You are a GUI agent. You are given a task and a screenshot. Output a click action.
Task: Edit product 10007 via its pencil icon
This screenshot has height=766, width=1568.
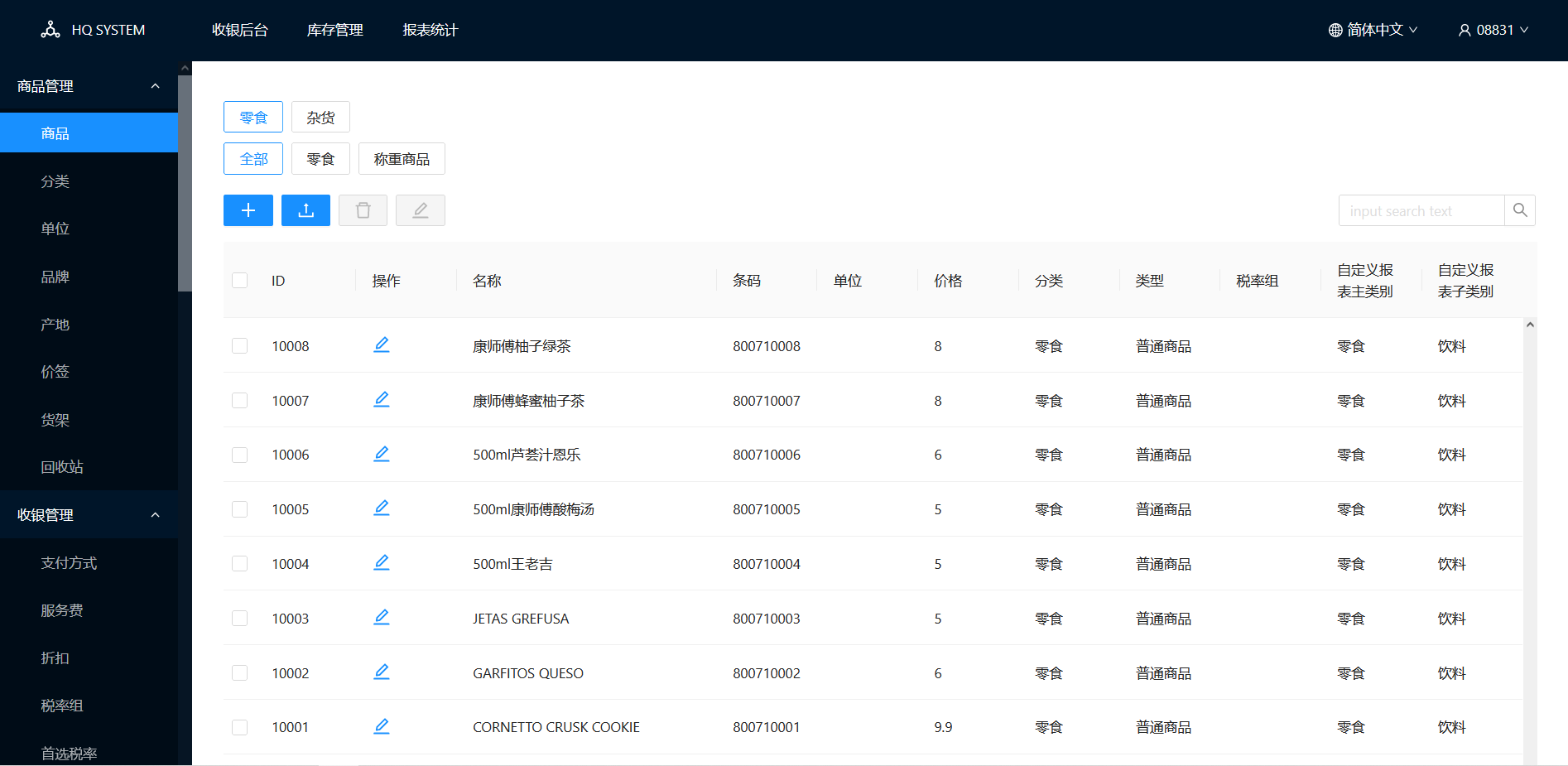tap(382, 399)
